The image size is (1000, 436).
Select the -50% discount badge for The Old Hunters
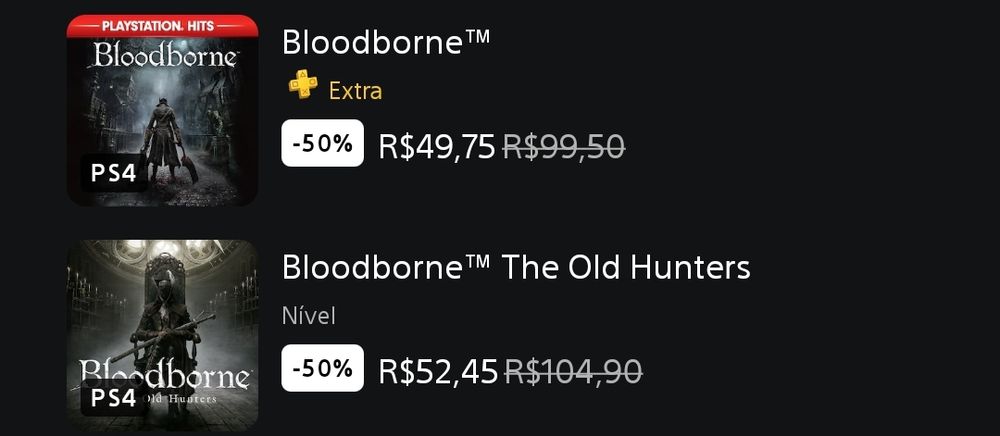click(x=322, y=368)
